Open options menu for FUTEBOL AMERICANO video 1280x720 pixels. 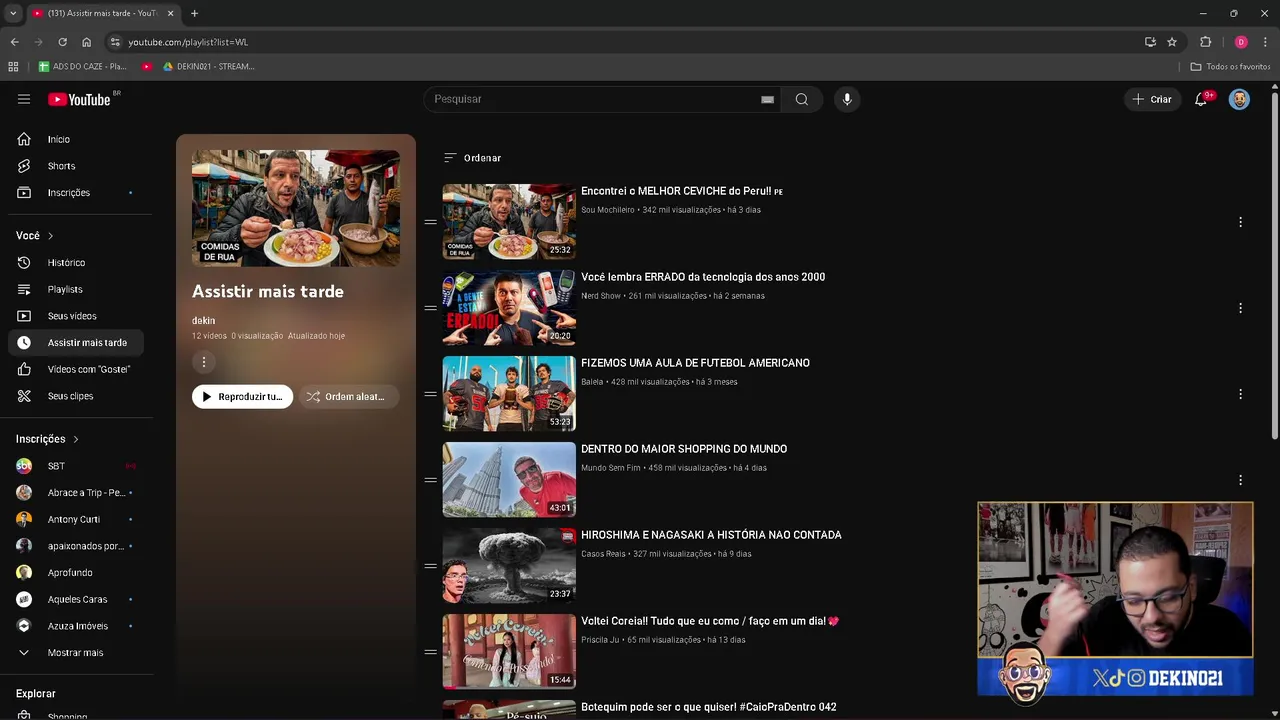pos(1240,394)
